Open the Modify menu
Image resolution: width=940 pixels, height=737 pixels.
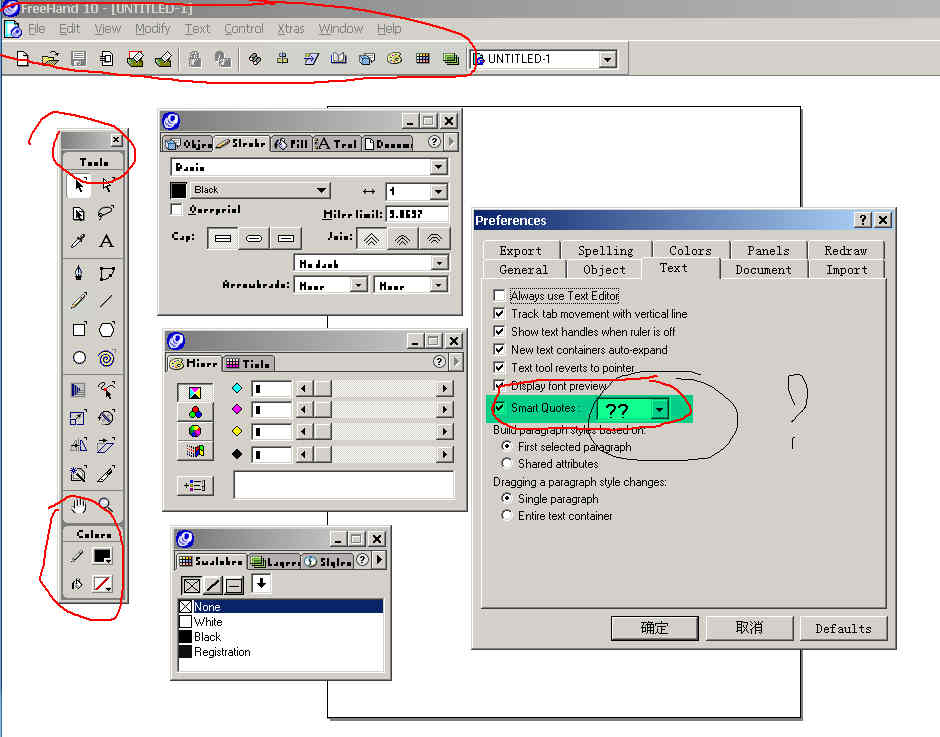(153, 29)
